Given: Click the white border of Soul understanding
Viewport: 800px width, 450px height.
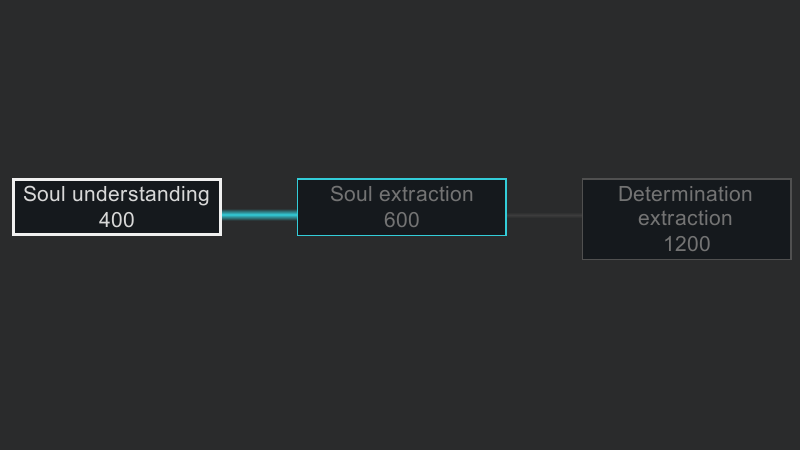Looking at the screenshot, I should tap(117, 180).
